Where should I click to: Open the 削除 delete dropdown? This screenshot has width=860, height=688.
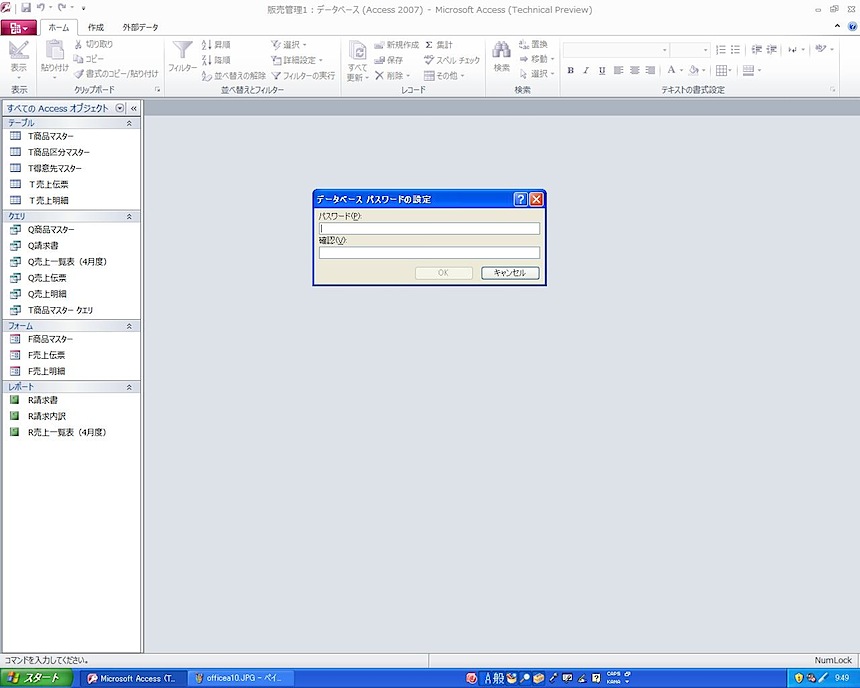[393, 75]
